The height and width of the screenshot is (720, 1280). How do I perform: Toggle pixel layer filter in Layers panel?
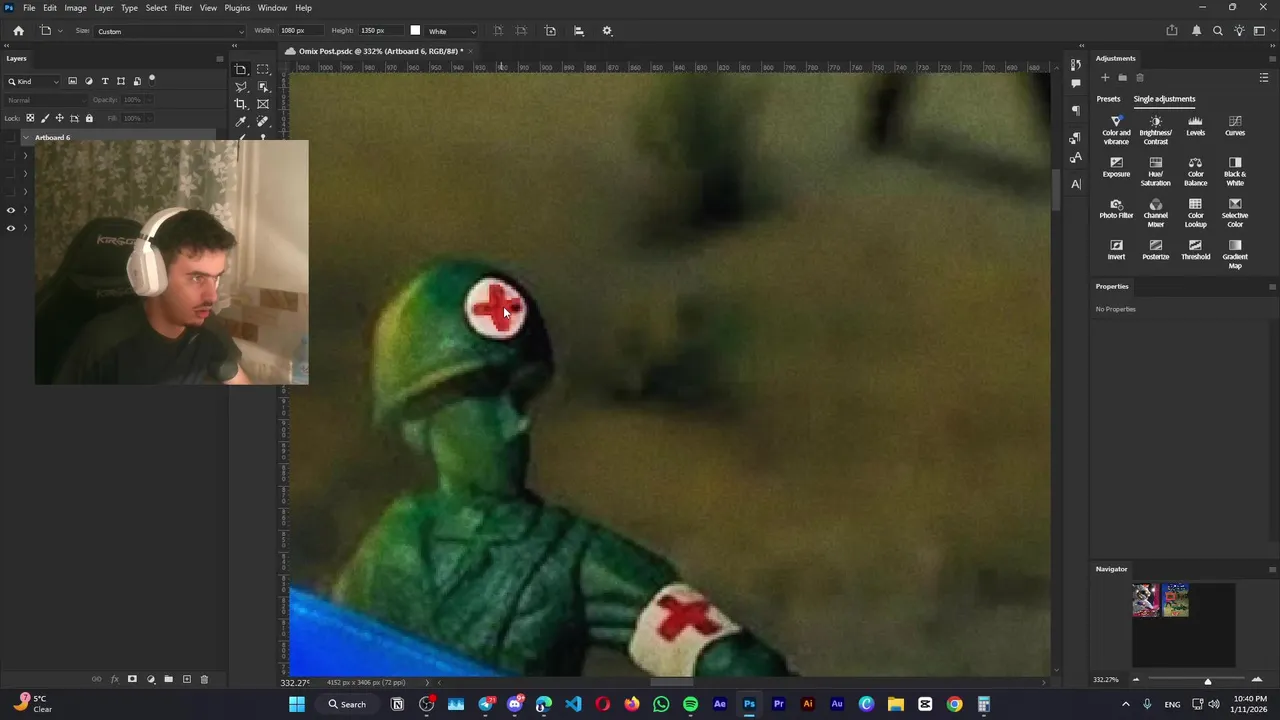click(73, 81)
